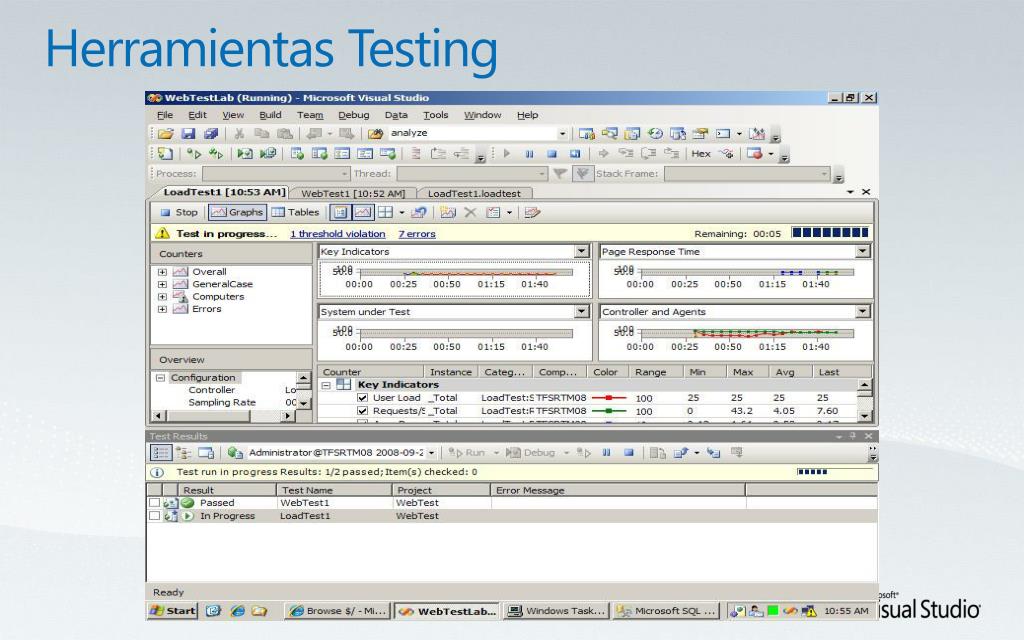Expand the Overall counters node
This screenshot has height=640, width=1024.
(162, 272)
